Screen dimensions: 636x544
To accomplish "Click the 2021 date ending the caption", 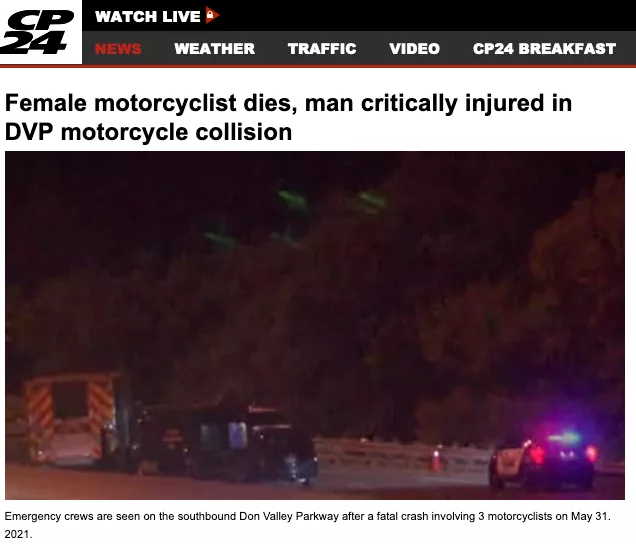I will (18, 534).
